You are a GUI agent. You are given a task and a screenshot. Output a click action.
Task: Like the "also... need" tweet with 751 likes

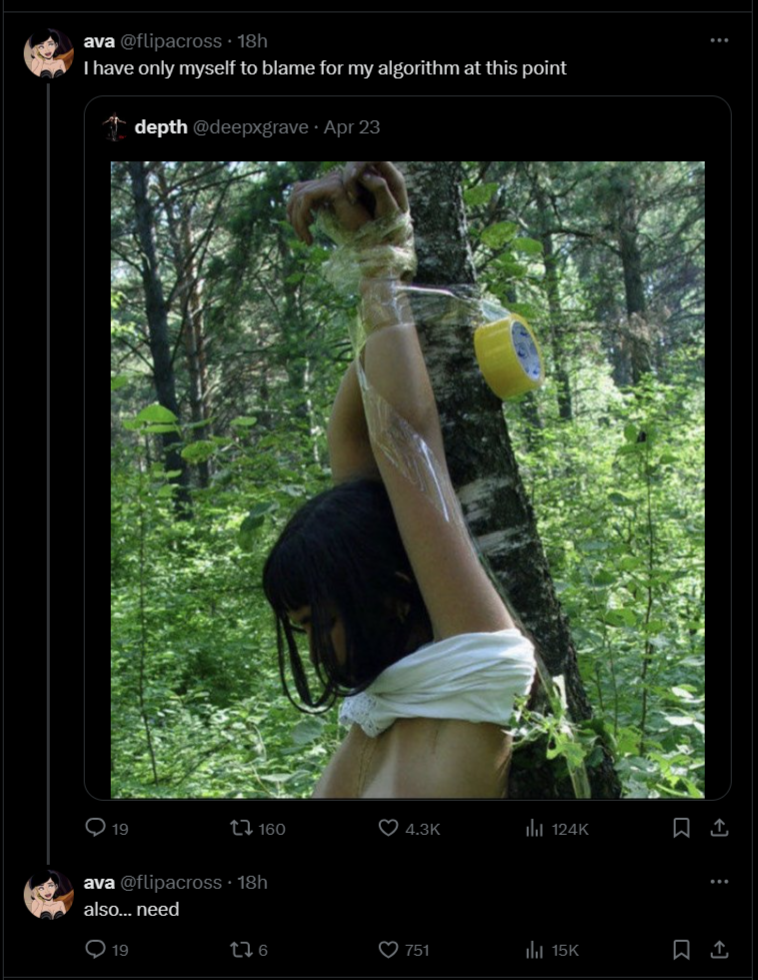coord(388,950)
